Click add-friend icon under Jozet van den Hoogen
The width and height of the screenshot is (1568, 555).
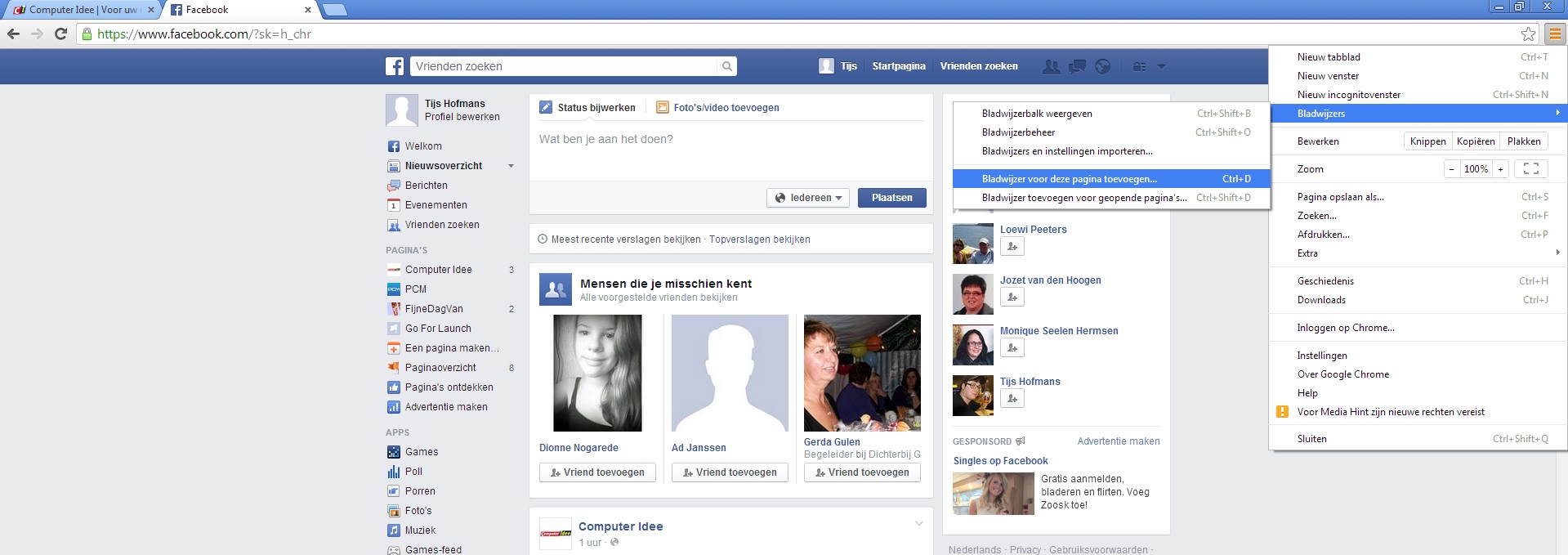[x=1012, y=297]
